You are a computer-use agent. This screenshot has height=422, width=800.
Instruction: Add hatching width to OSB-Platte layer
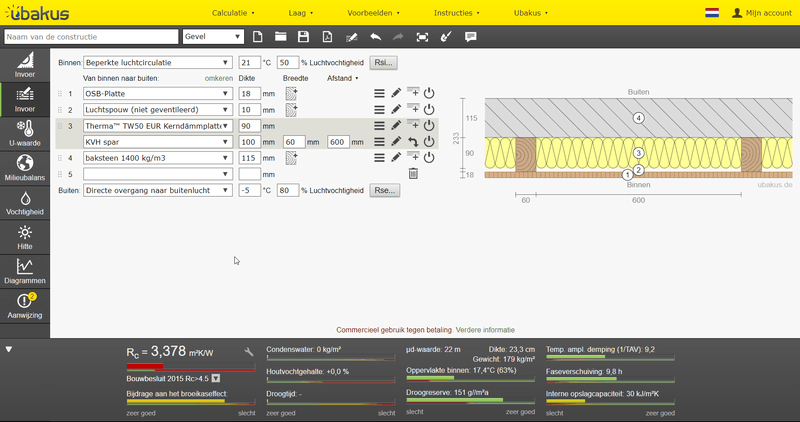(291, 93)
